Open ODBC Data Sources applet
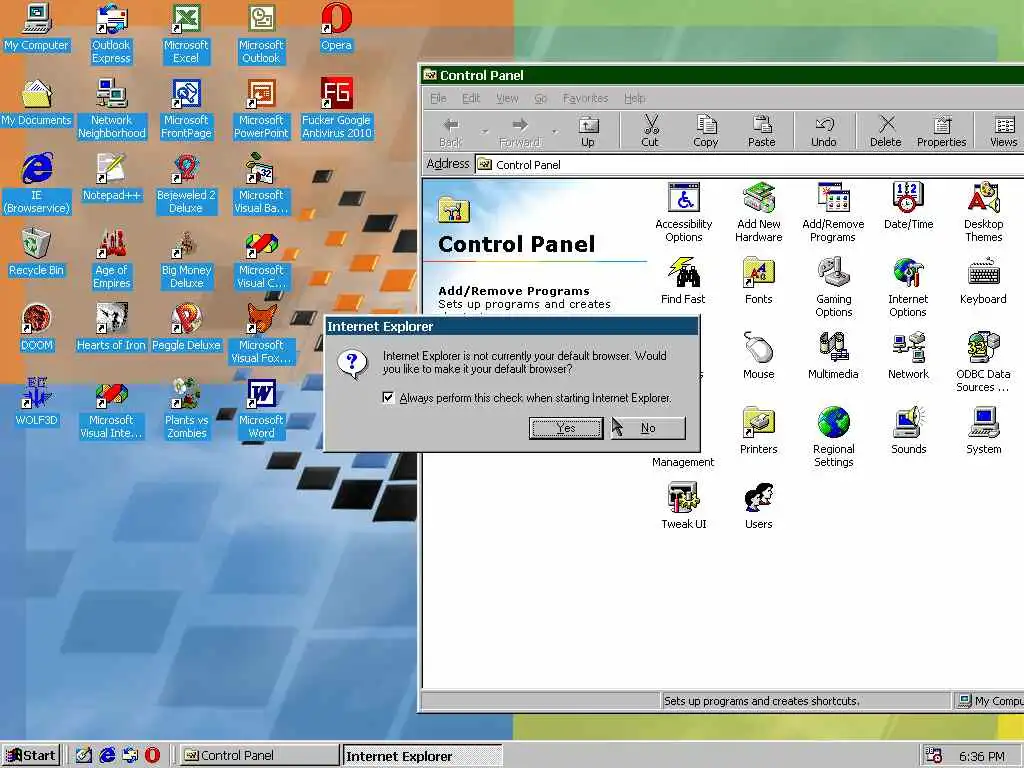Image resolution: width=1024 pixels, height=768 pixels. [983, 362]
